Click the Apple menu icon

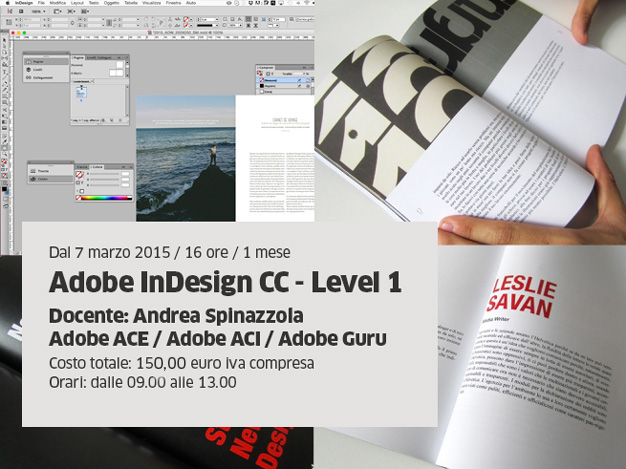7,3
